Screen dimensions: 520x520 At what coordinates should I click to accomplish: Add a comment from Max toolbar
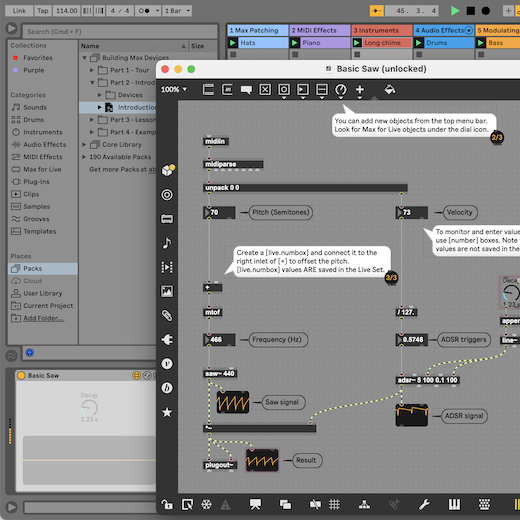pyautogui.click(x=246, y=90)
